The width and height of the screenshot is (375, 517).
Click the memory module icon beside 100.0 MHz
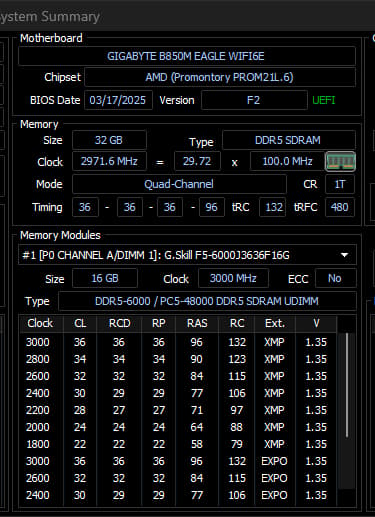[x=340, y=162]
